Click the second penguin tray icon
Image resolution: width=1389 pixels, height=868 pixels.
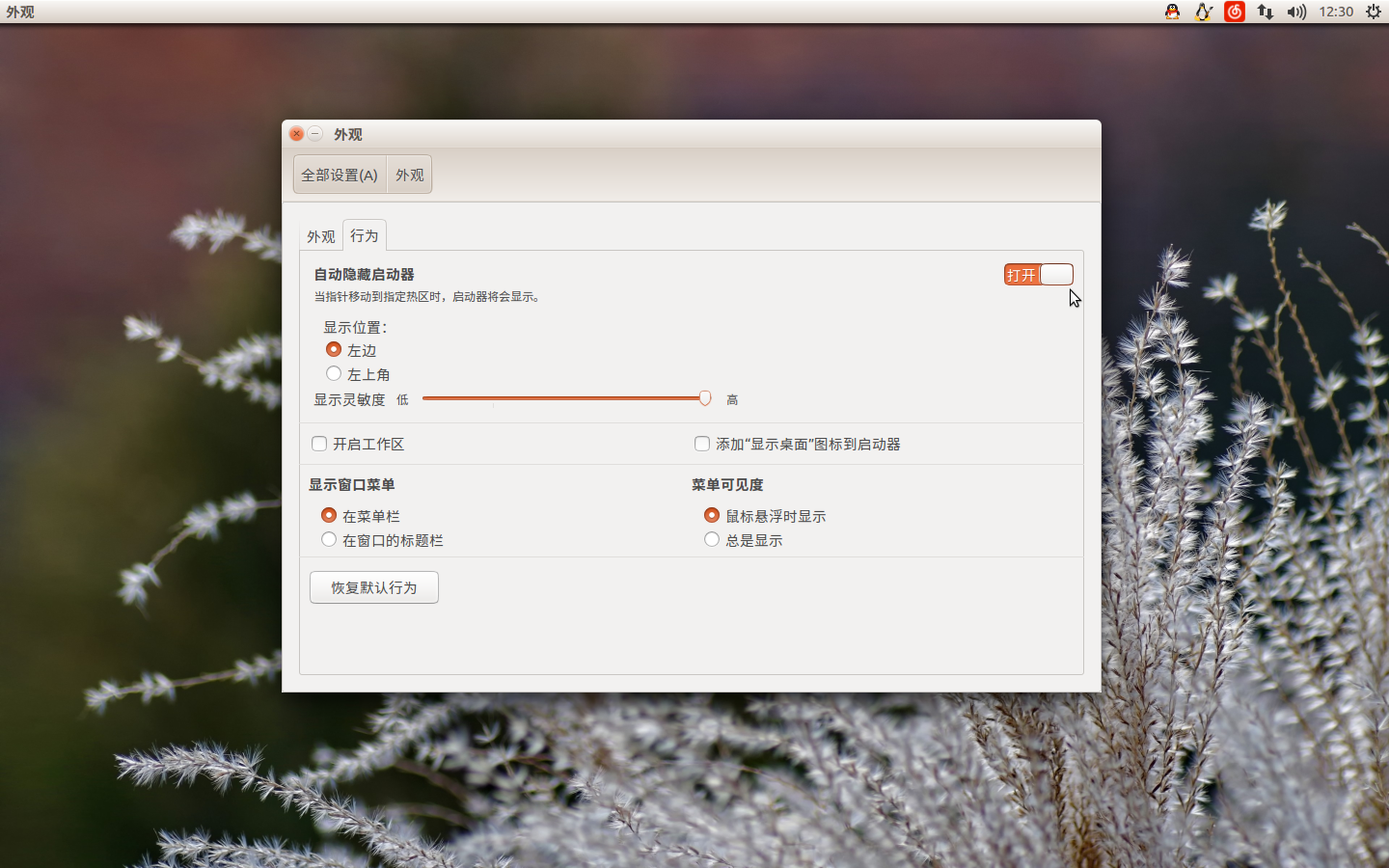1203,12
